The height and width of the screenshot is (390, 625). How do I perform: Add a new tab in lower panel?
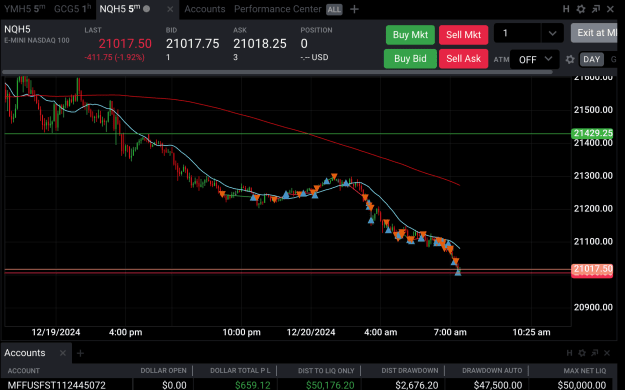coord(80,353)
